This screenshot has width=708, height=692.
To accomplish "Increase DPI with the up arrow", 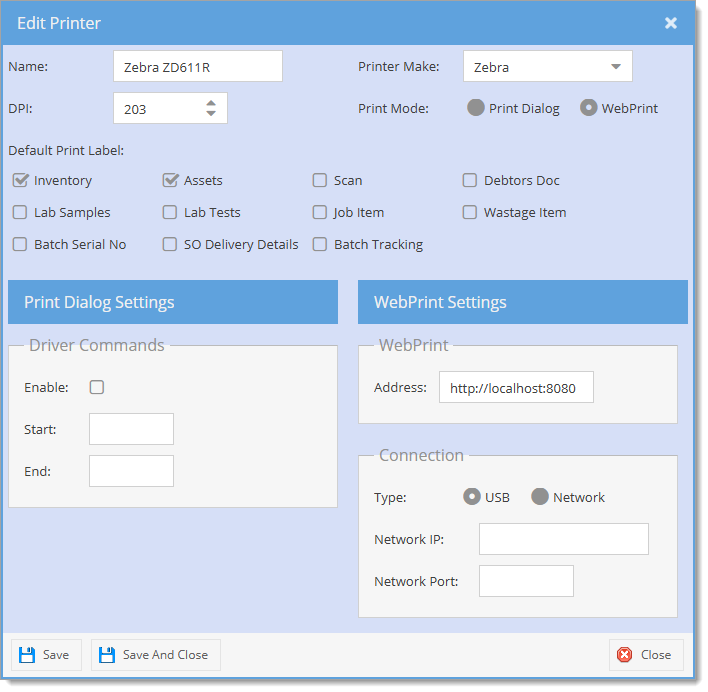I will 211,103.
